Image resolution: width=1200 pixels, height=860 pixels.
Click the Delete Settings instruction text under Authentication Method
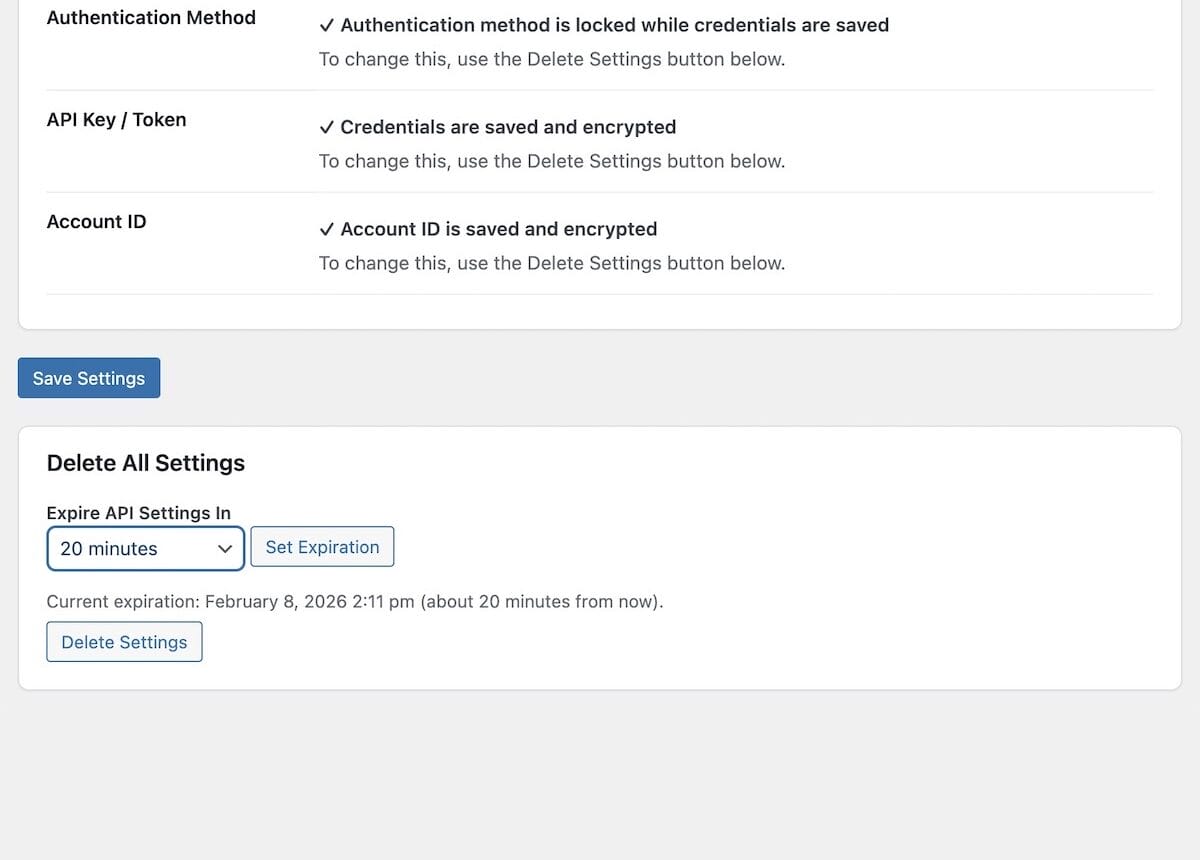tap(551, 59)
